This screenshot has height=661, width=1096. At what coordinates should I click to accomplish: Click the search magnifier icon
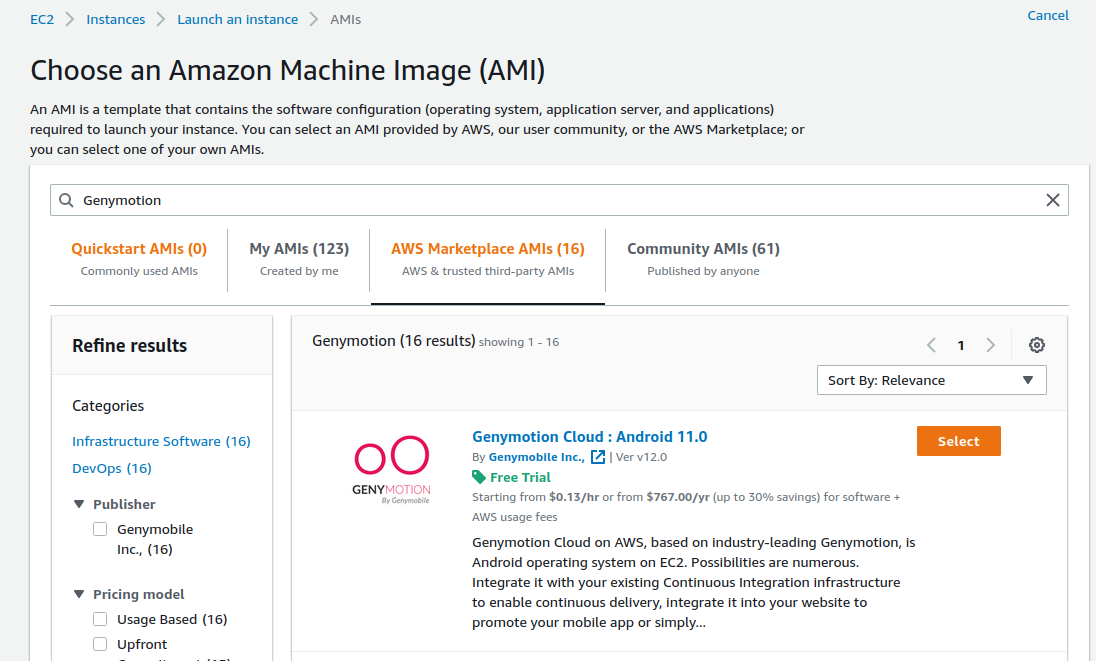(x=67, y=200)
